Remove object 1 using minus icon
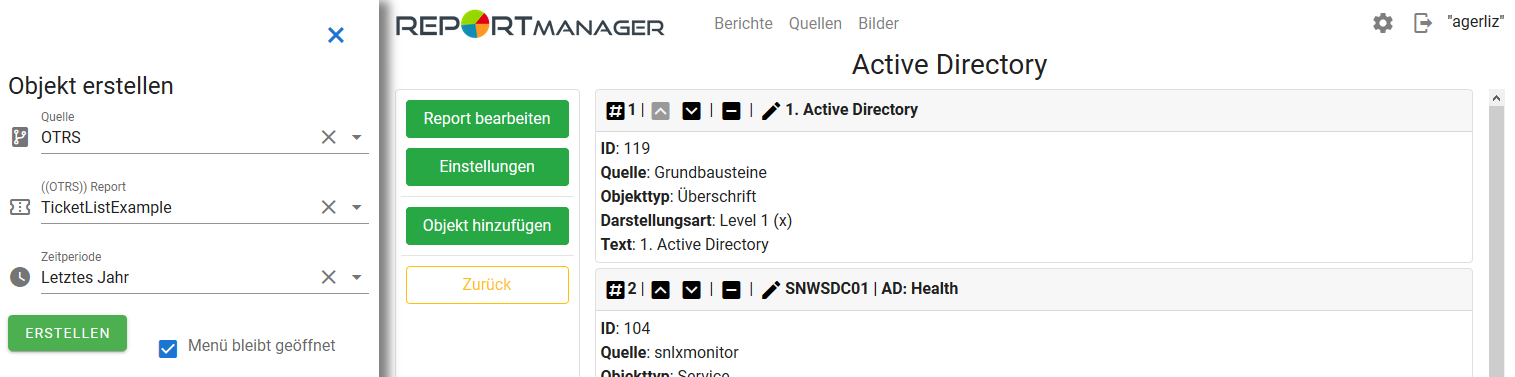The width and height of the screenshot is (1515, 377). (731, 110)
